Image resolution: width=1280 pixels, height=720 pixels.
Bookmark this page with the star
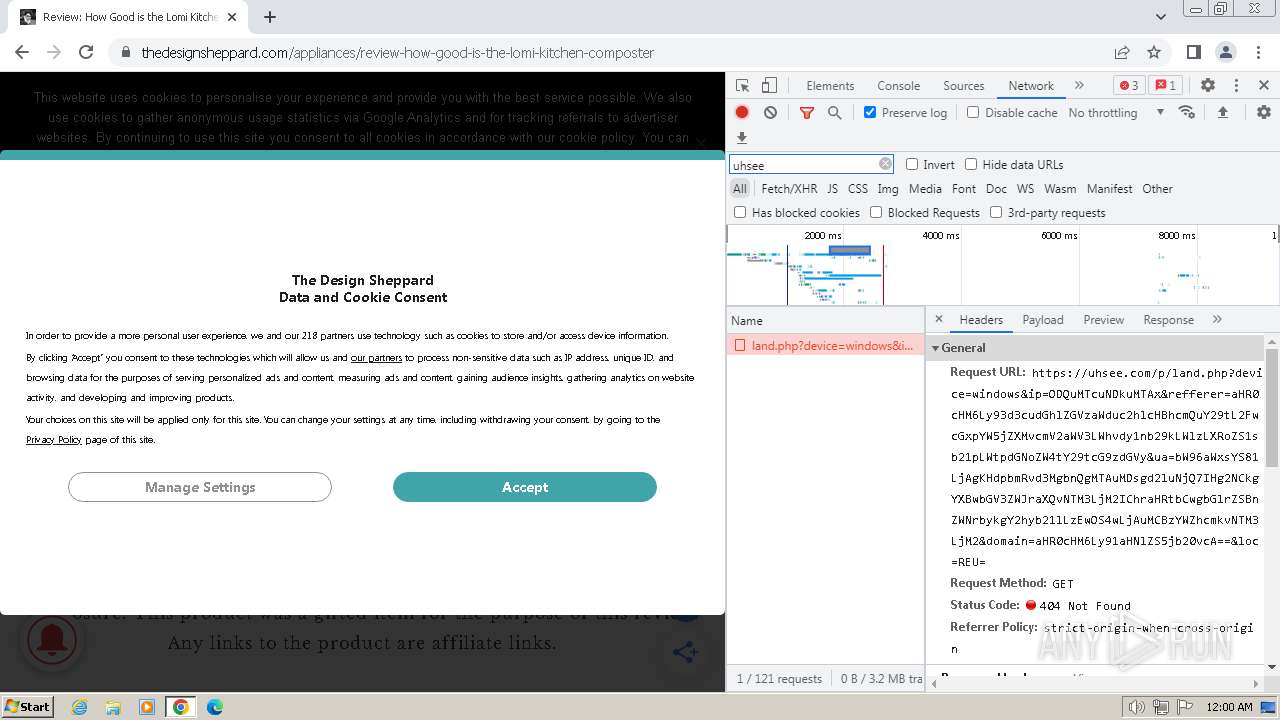coord(1154,52)
